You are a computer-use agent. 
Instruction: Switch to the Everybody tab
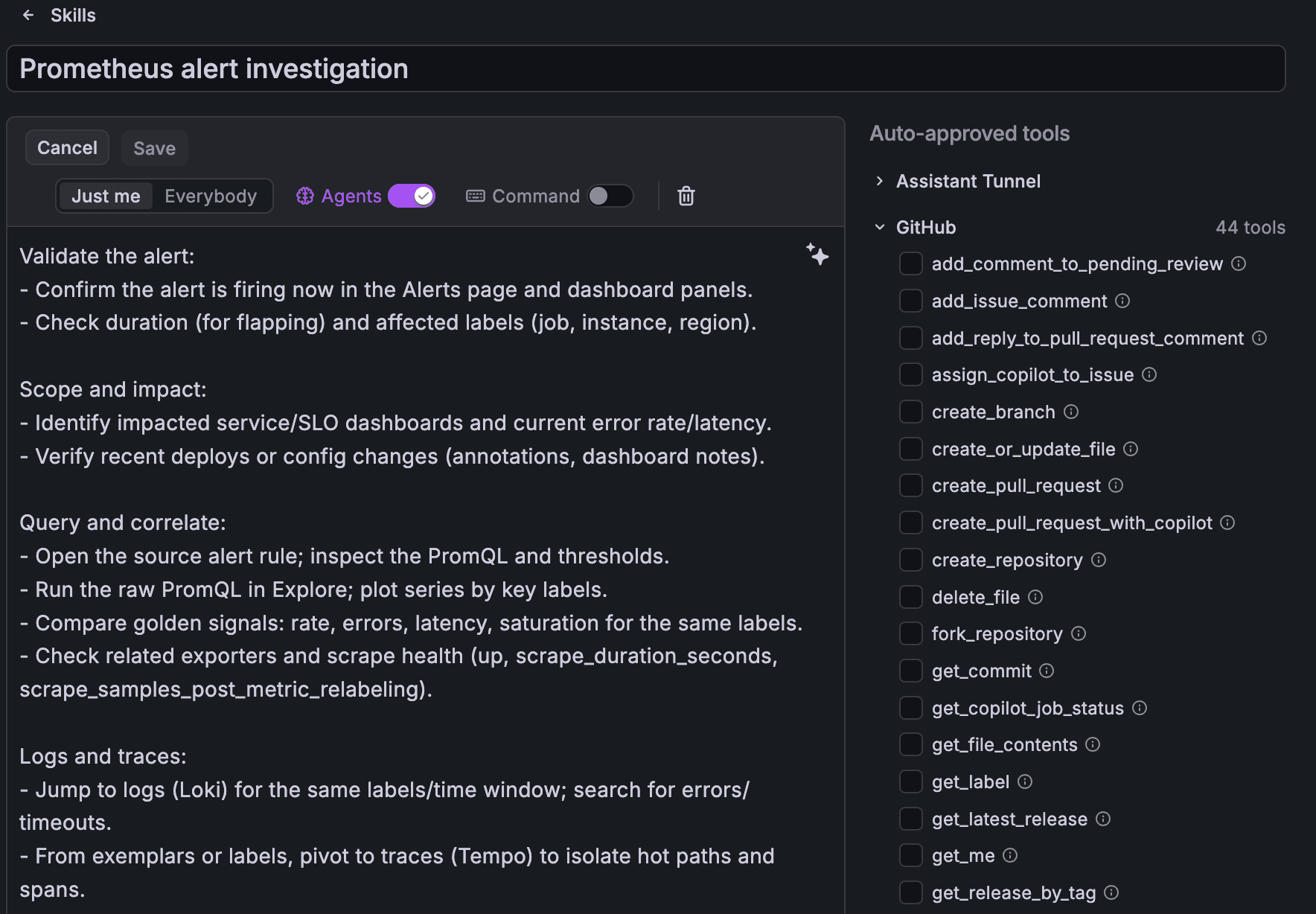point(211,196)
